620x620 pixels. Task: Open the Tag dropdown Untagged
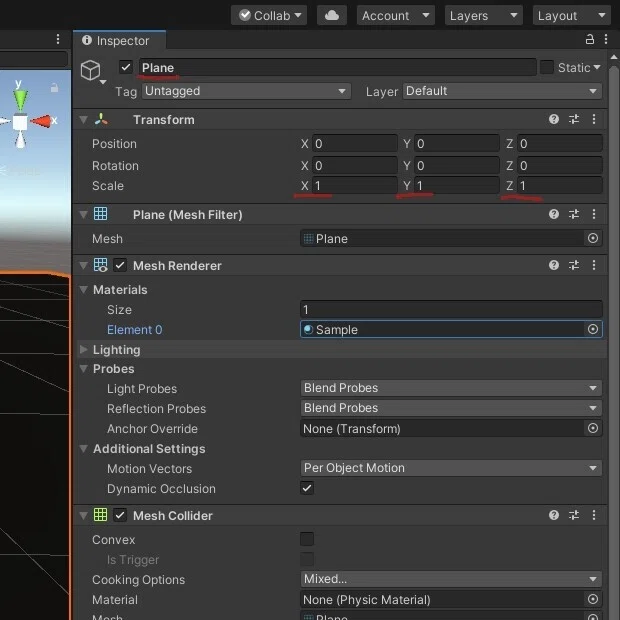point(246,91)
